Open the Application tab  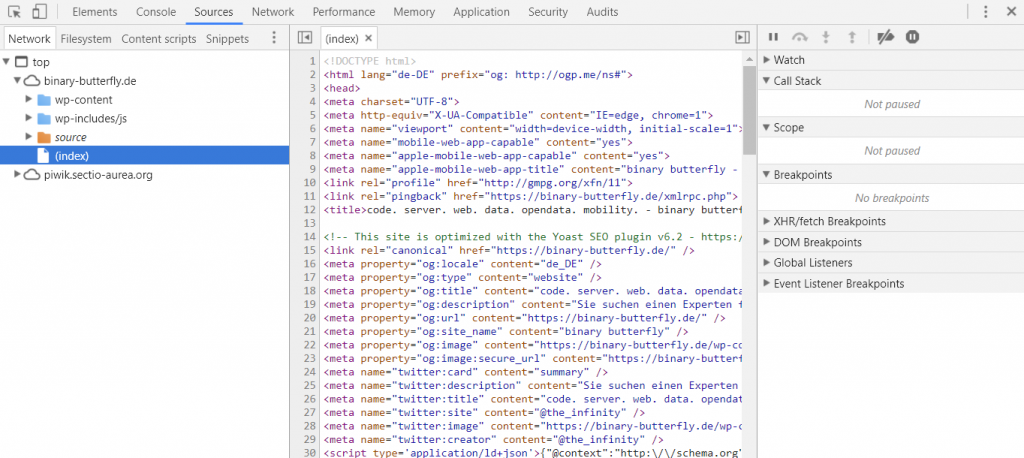tap(481, 12)
